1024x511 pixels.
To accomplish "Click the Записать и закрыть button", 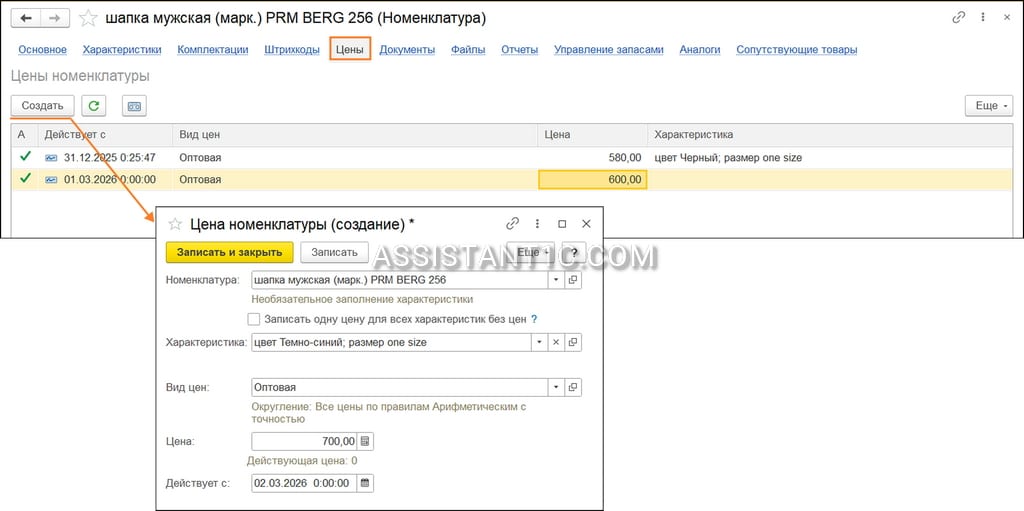I will [229, 252].
